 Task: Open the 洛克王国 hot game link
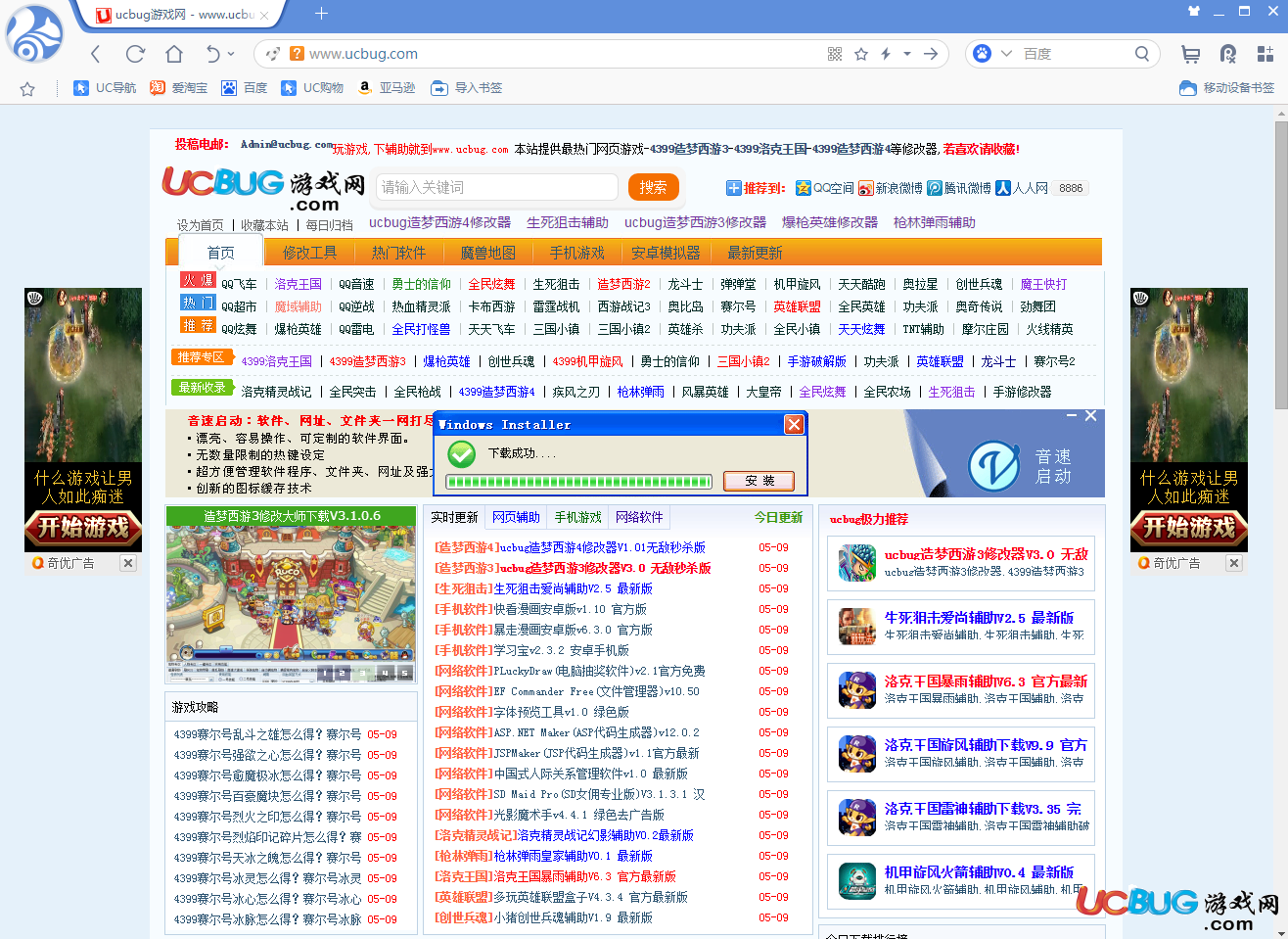[x=298, y=284]
